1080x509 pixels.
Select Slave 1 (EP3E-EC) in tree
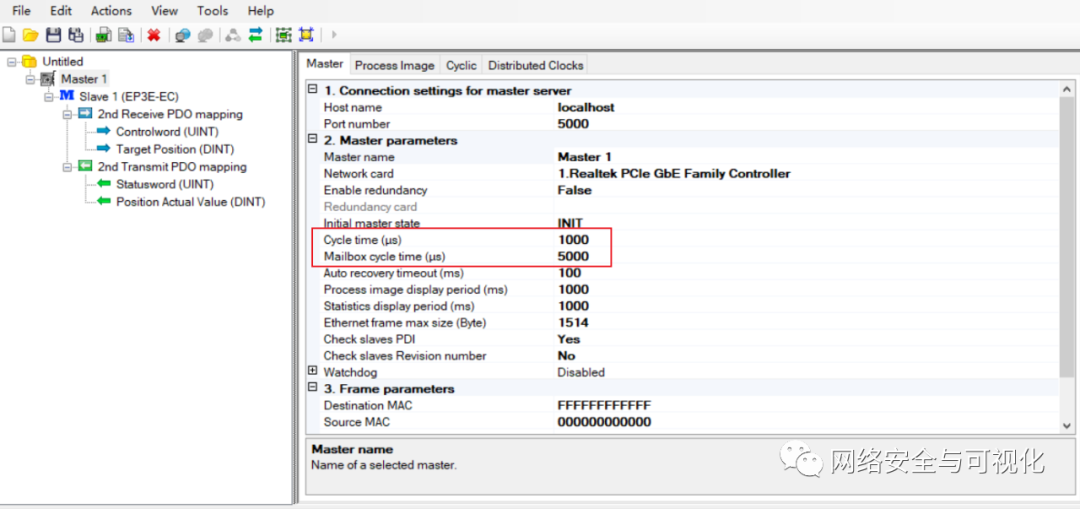(x=126, y=96)
